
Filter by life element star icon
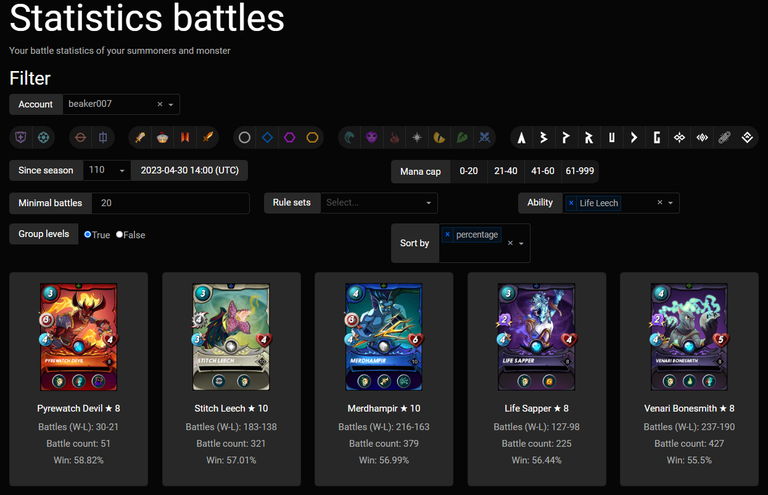coord(417,138)
